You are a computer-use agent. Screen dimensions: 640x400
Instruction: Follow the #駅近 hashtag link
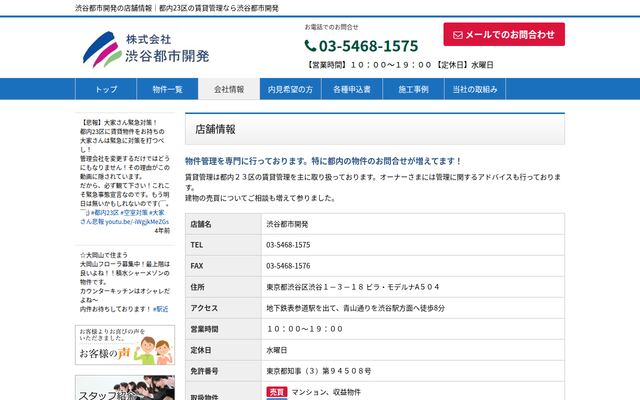[x=160, y=309]
